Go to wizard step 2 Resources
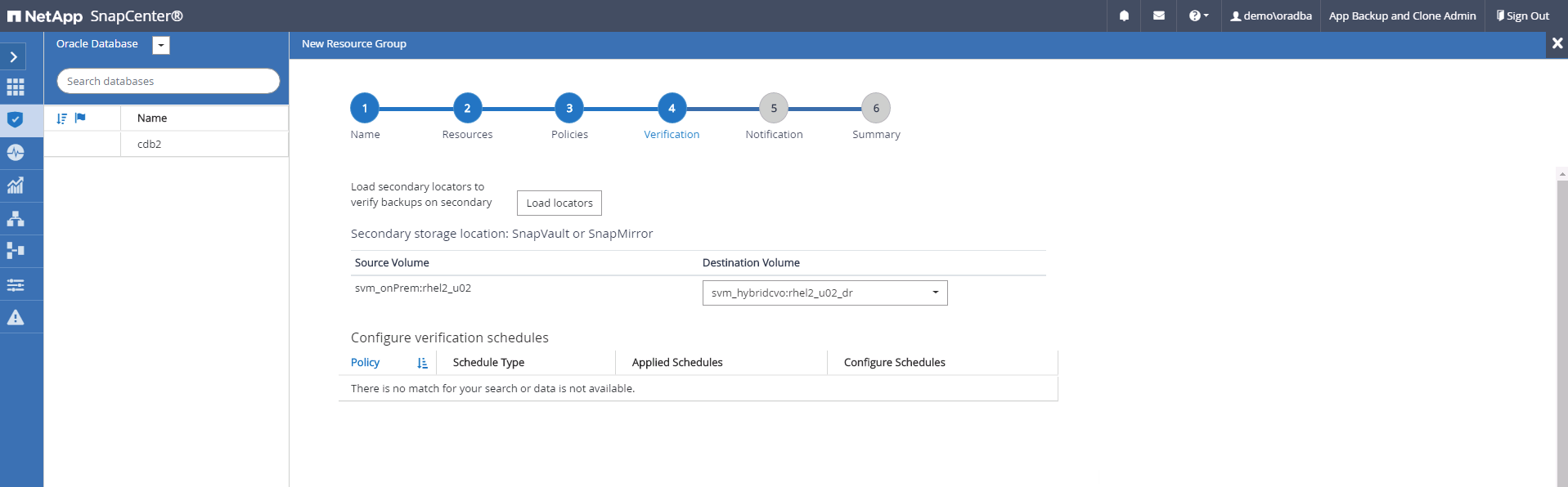Viewport: 1568px width, 487px height. pos(467,108)
